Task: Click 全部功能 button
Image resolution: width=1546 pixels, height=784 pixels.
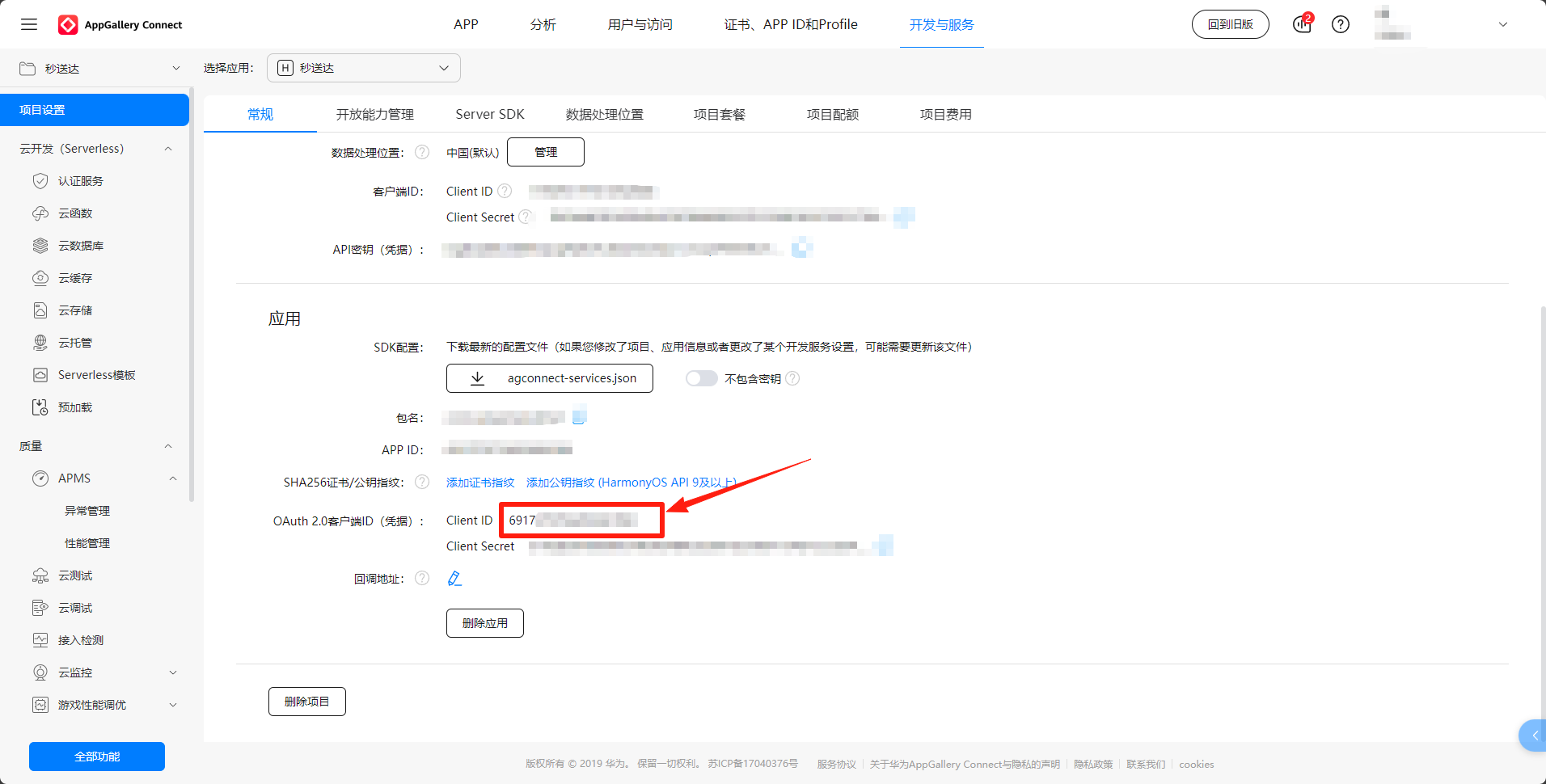Action: pyautogui.click(x=97, y=757)
